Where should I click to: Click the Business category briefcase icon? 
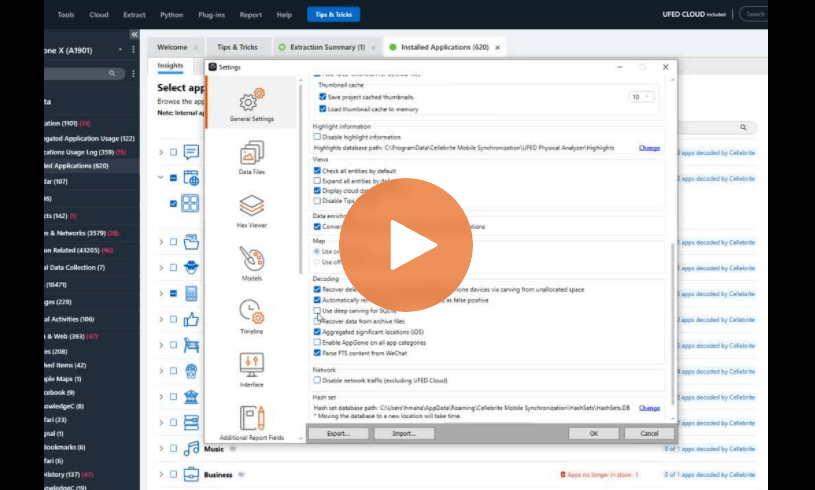[191, 474]
